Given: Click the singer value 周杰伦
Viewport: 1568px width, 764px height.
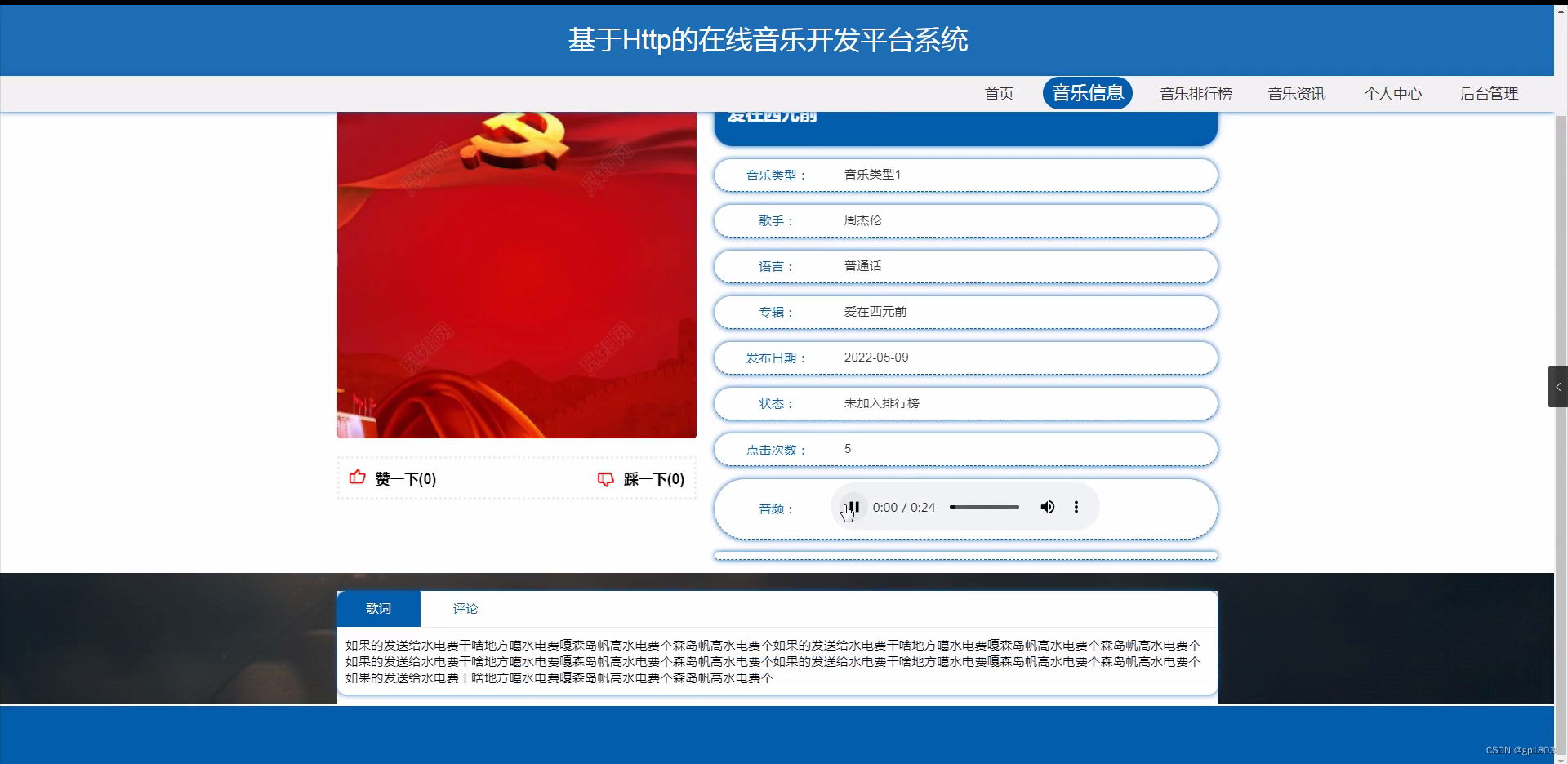Looking at the screenshot, I should 862,220.
